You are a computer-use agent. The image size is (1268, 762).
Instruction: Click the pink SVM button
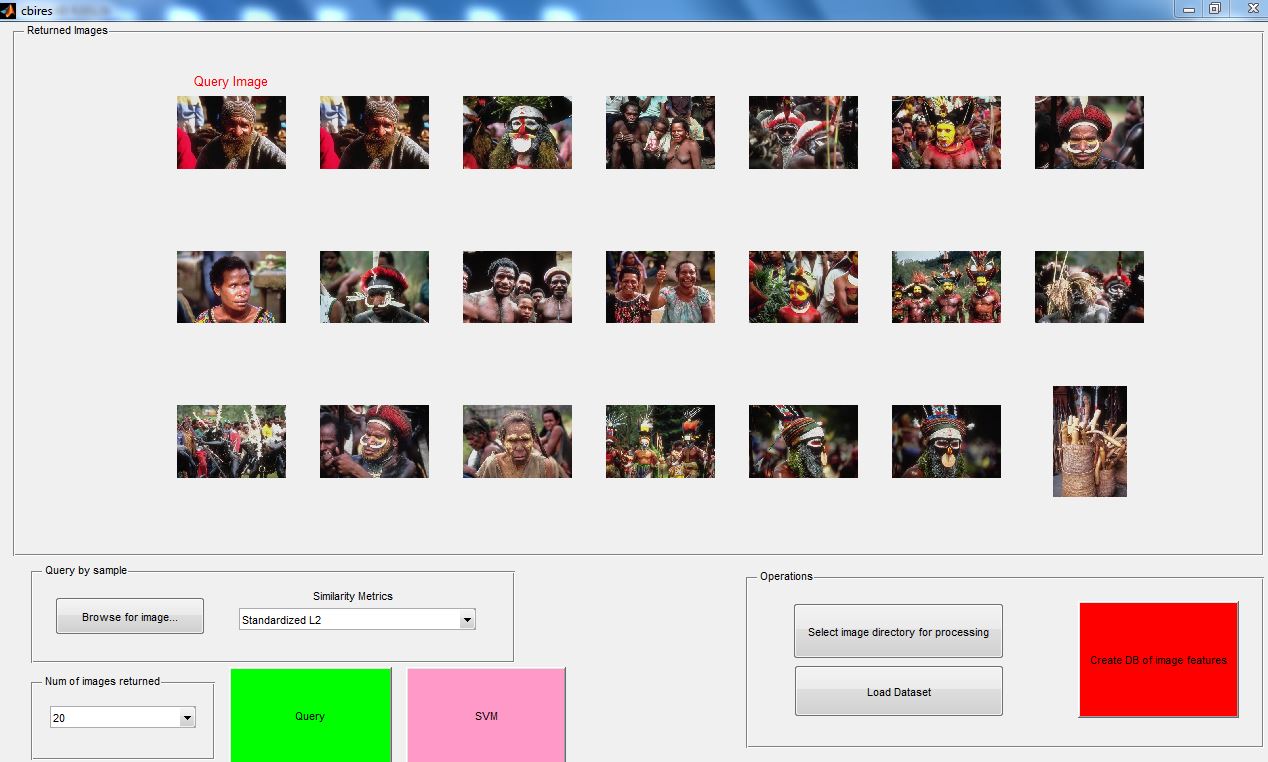point(486,716)
